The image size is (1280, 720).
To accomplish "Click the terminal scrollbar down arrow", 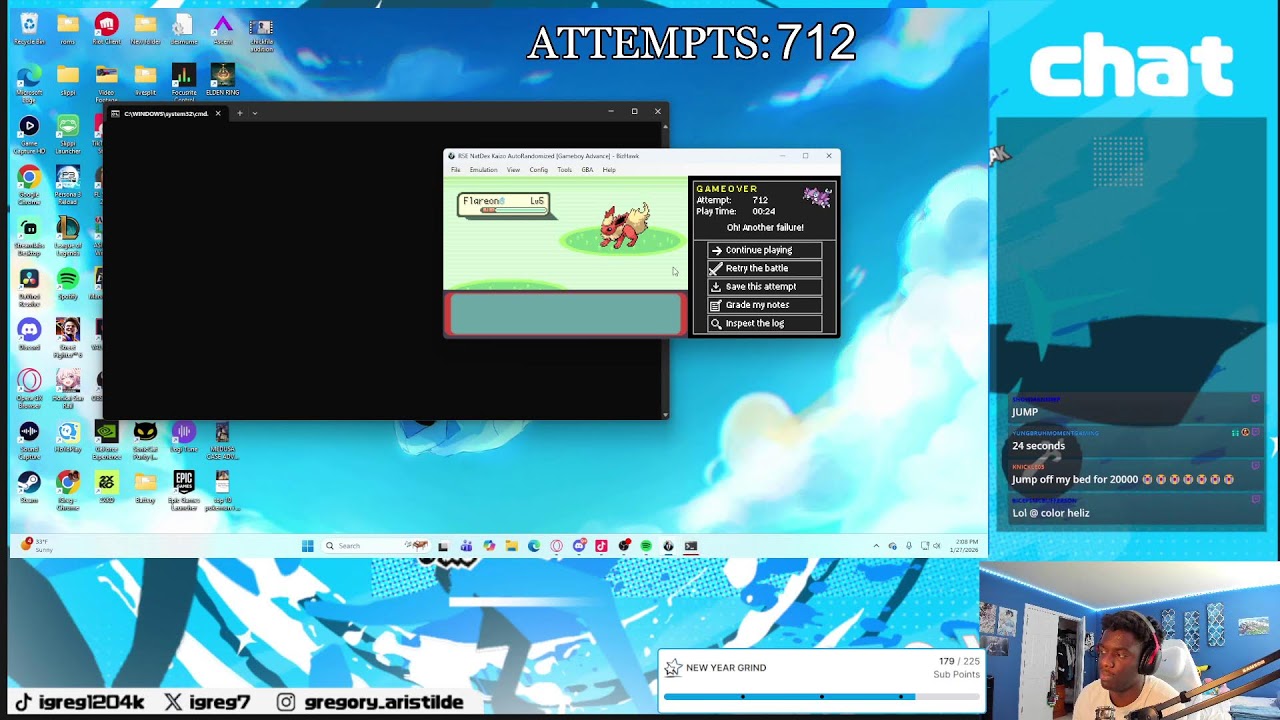I will tap(664, 414).
